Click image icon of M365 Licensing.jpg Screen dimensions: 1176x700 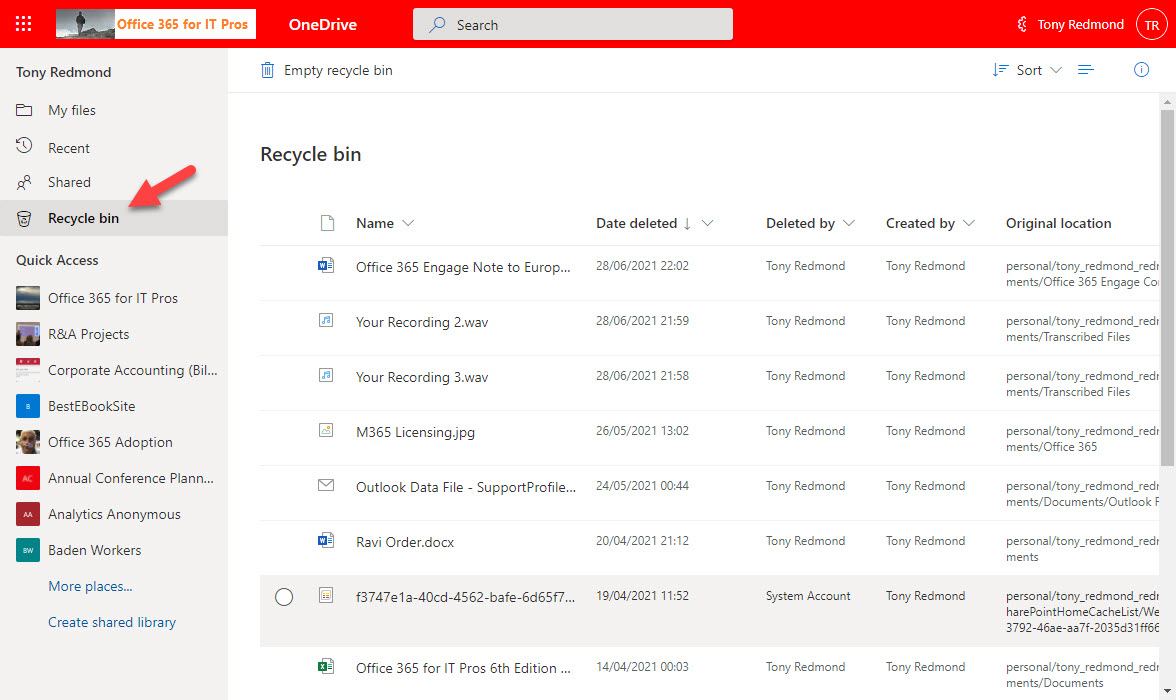click(x=326, y=430)
